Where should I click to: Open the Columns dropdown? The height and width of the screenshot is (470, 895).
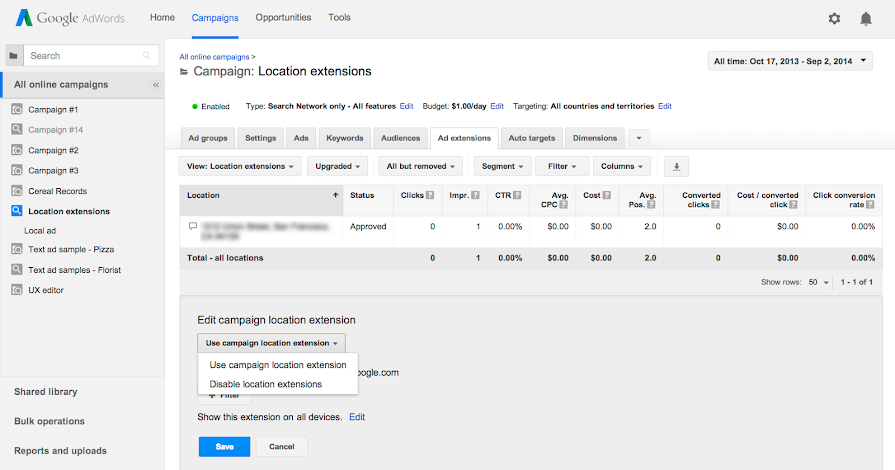pos(621,166)
